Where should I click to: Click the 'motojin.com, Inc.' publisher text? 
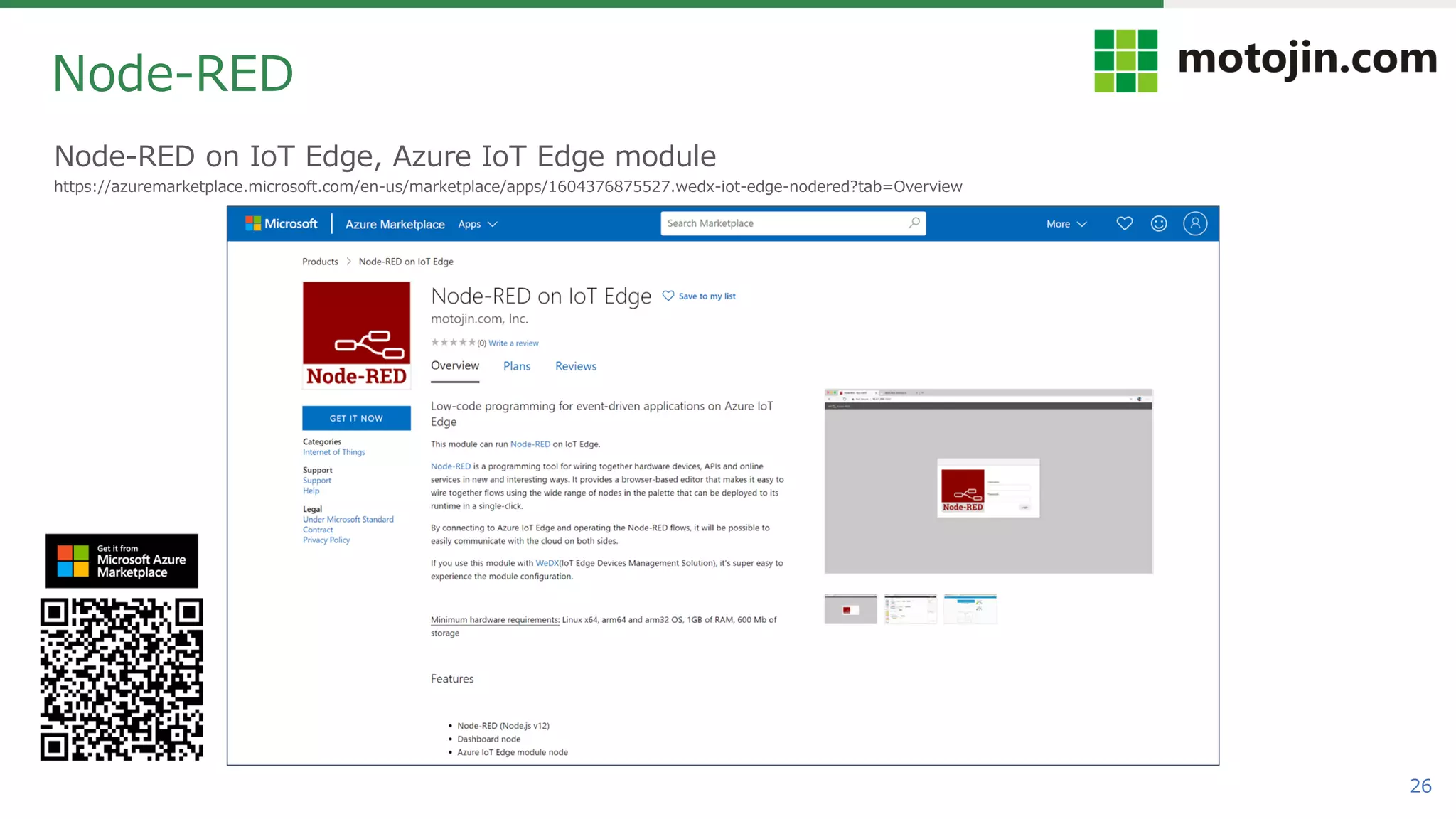pos(479,318)
